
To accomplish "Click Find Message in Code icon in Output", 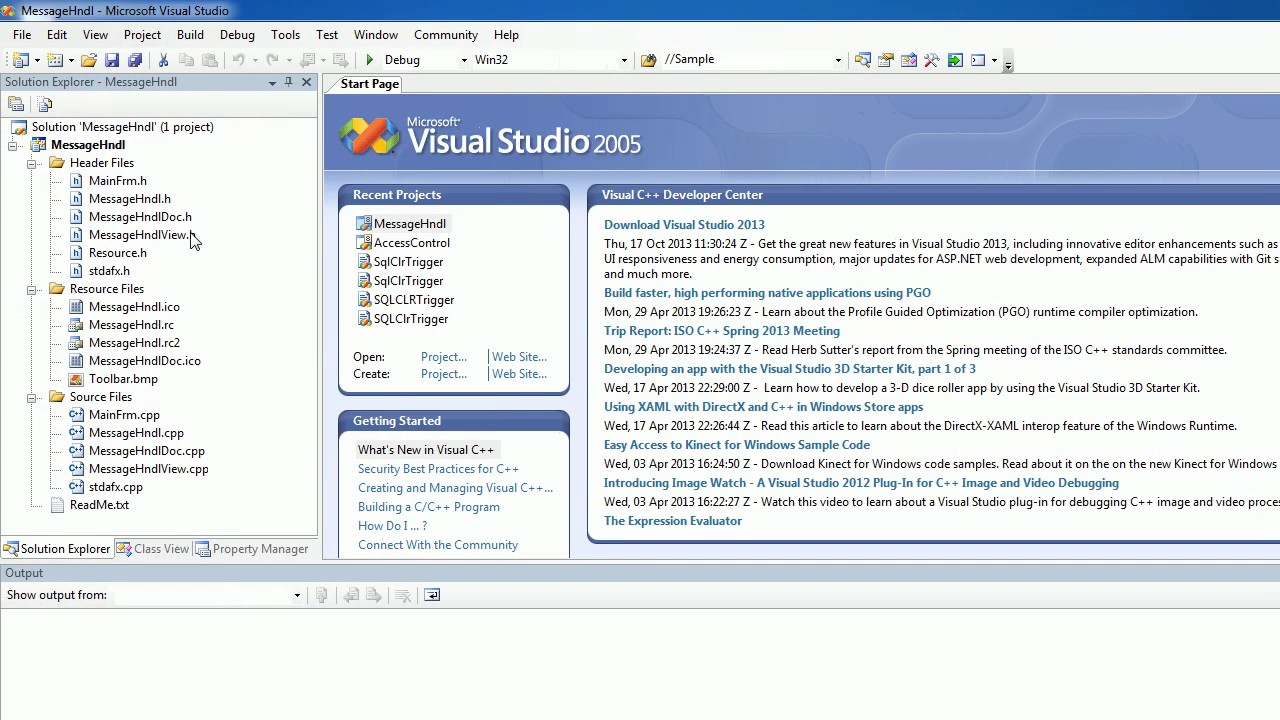I will pyautogui.click(x=321, y=595).
